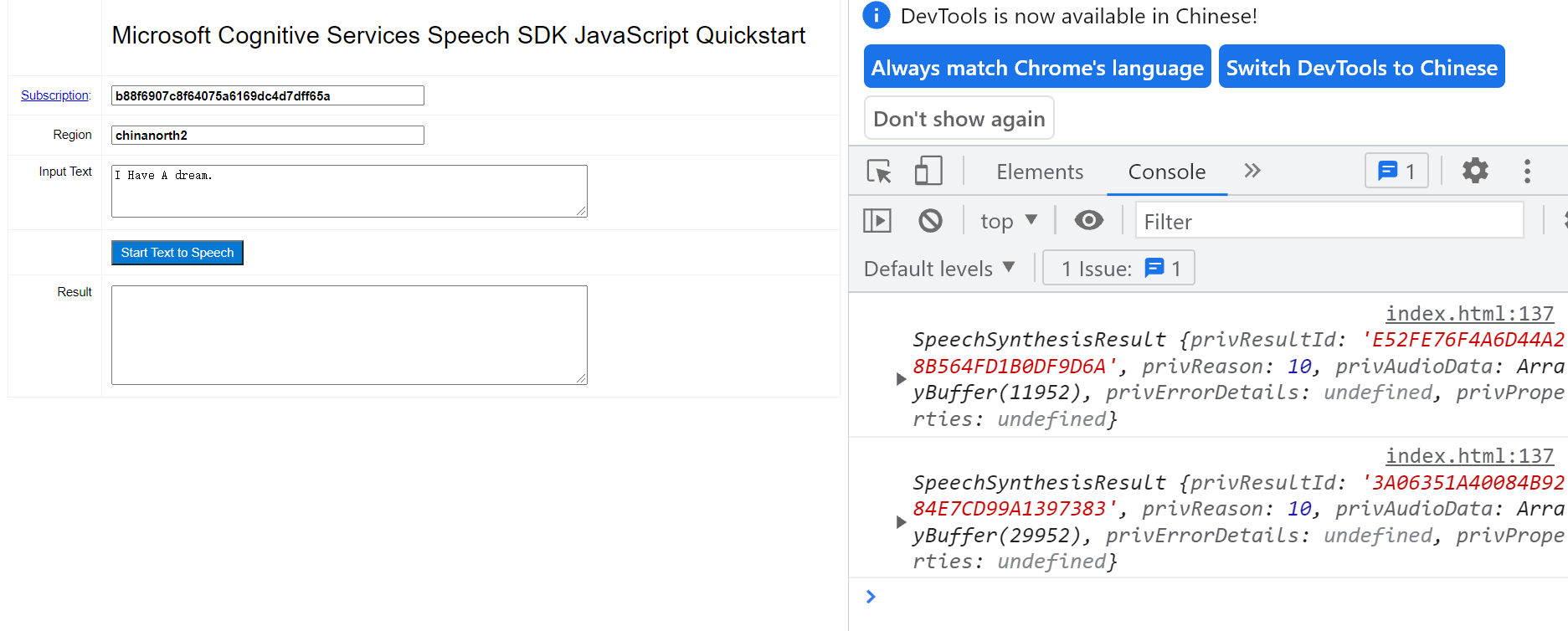Click privResultId value 'E52FE76F4A6D44A2
Screen dimensions: 1568x631
coord(1463,340)
